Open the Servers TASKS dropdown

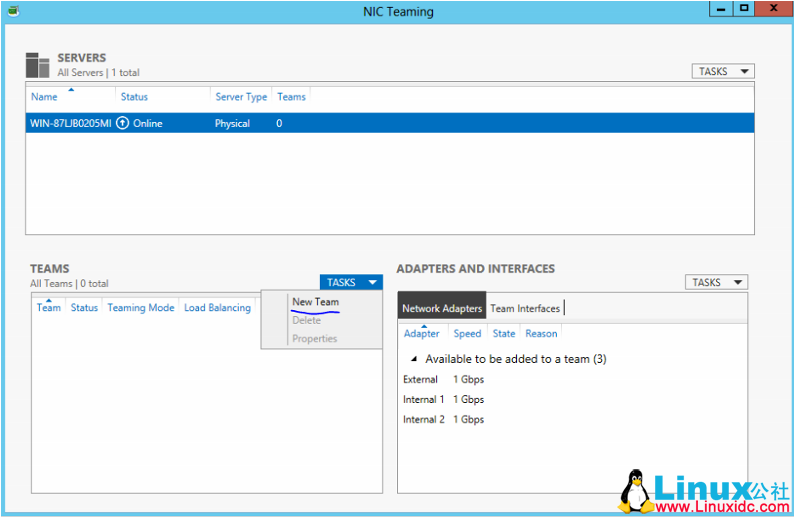[723, 71]
